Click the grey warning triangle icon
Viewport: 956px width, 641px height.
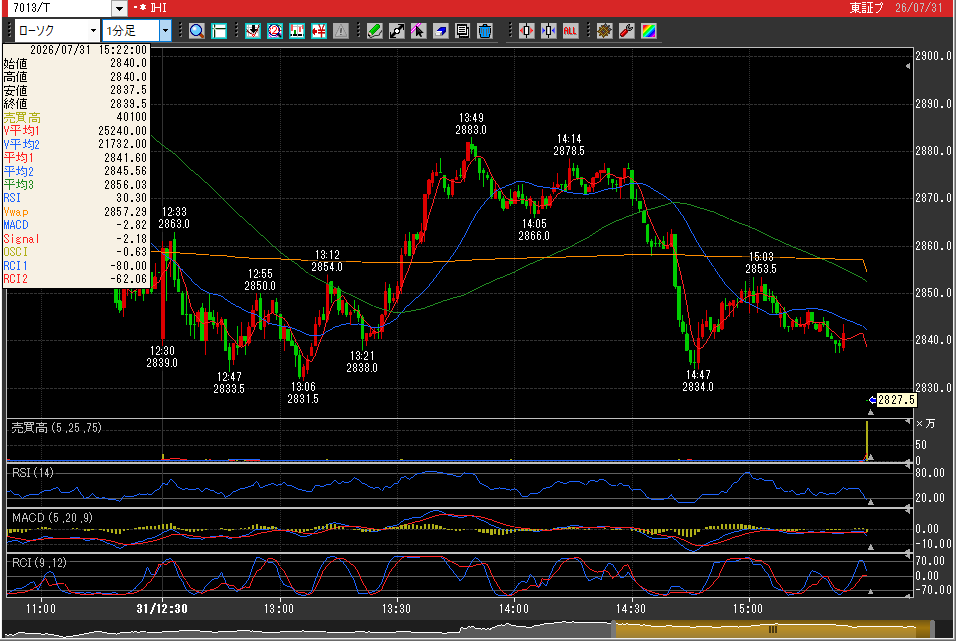340,30
